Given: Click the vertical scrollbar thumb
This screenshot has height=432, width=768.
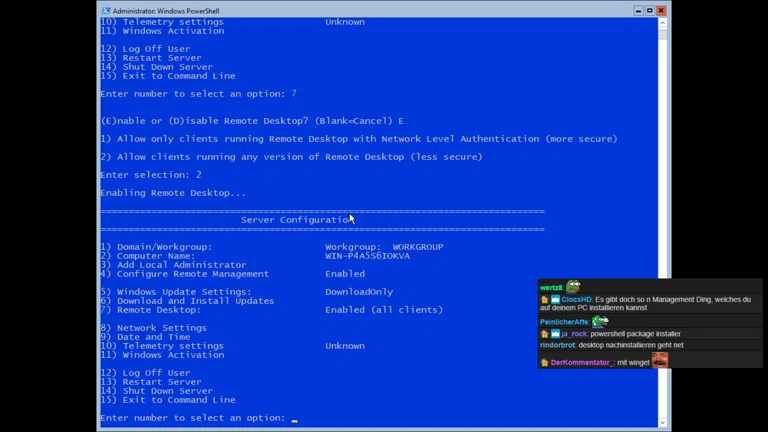Looking at the screenshot, I should pos(662,34).
